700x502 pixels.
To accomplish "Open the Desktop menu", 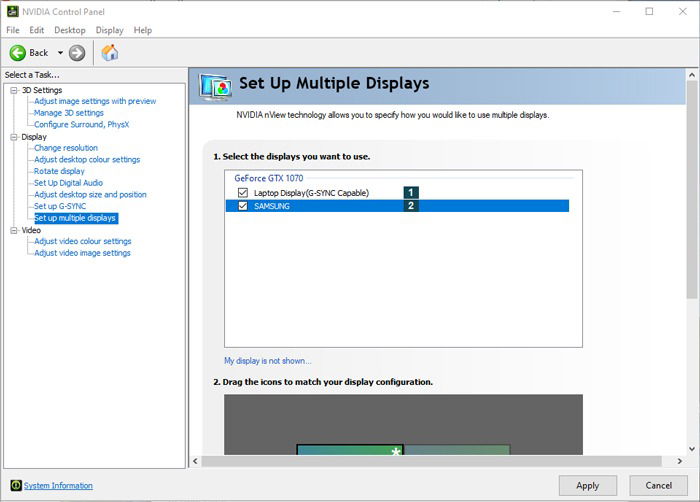I will coord(70,30).
